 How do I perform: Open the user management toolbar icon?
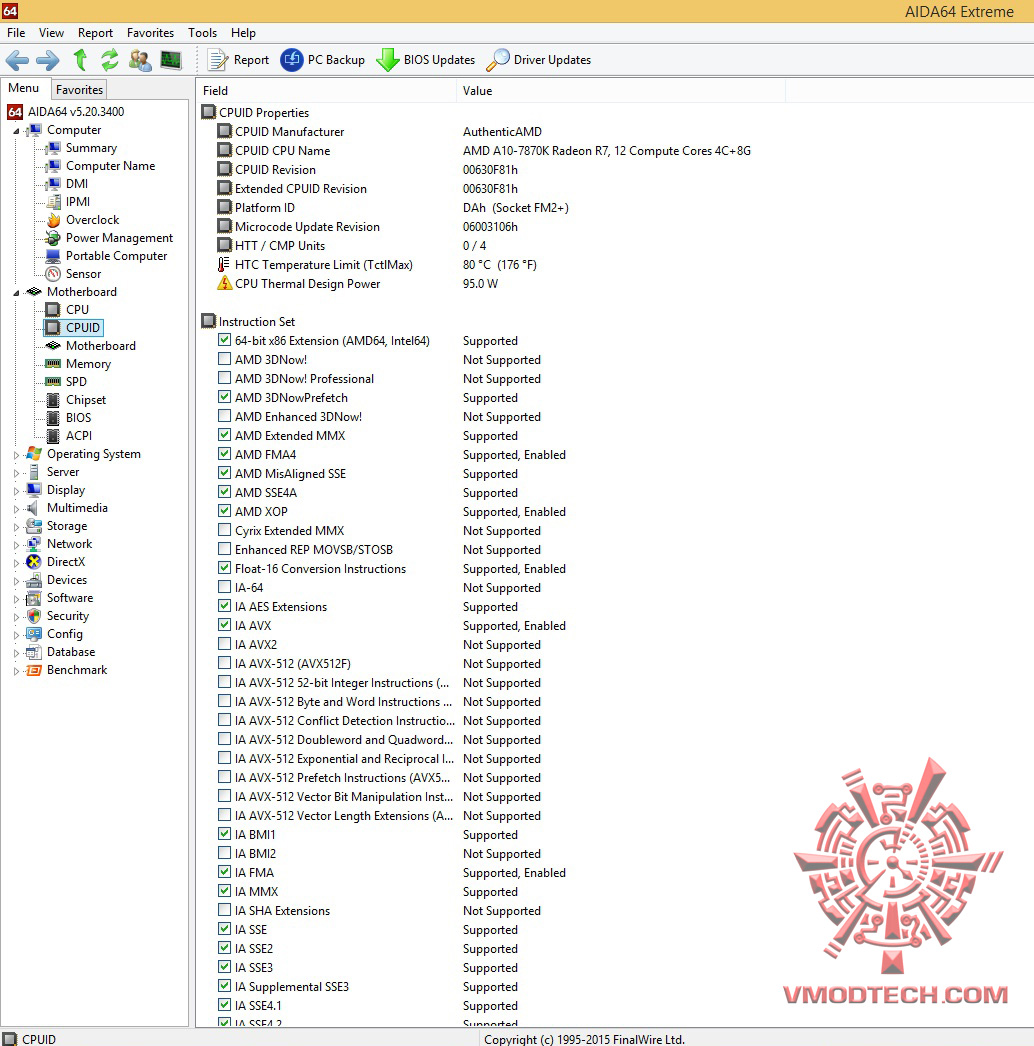(140, 60)
